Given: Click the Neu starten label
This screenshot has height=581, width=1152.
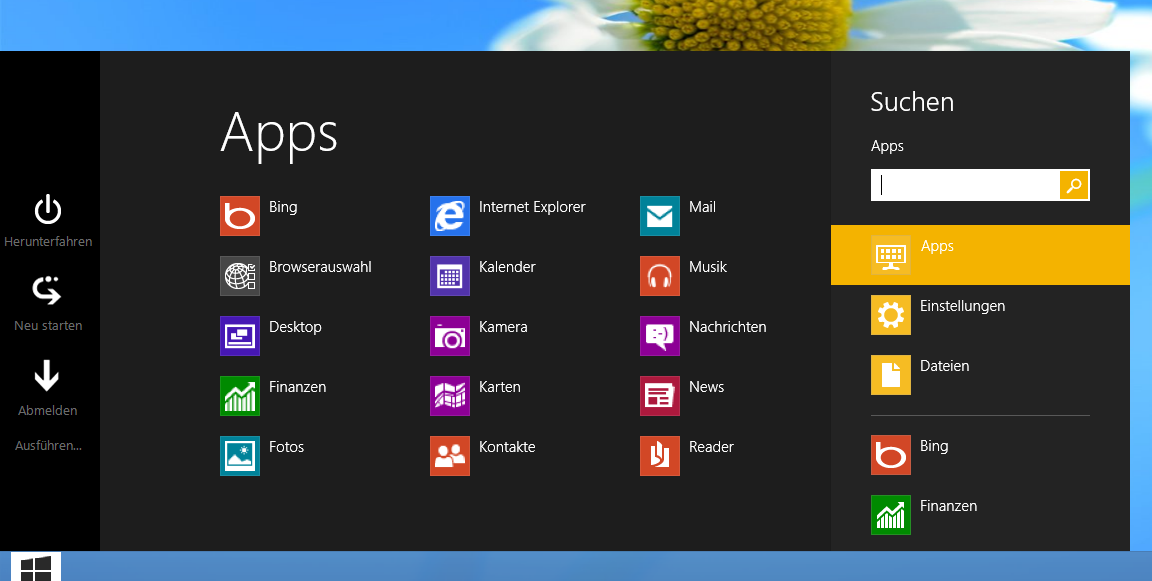Looking at the screenshot, I should [x=48, y=325].
